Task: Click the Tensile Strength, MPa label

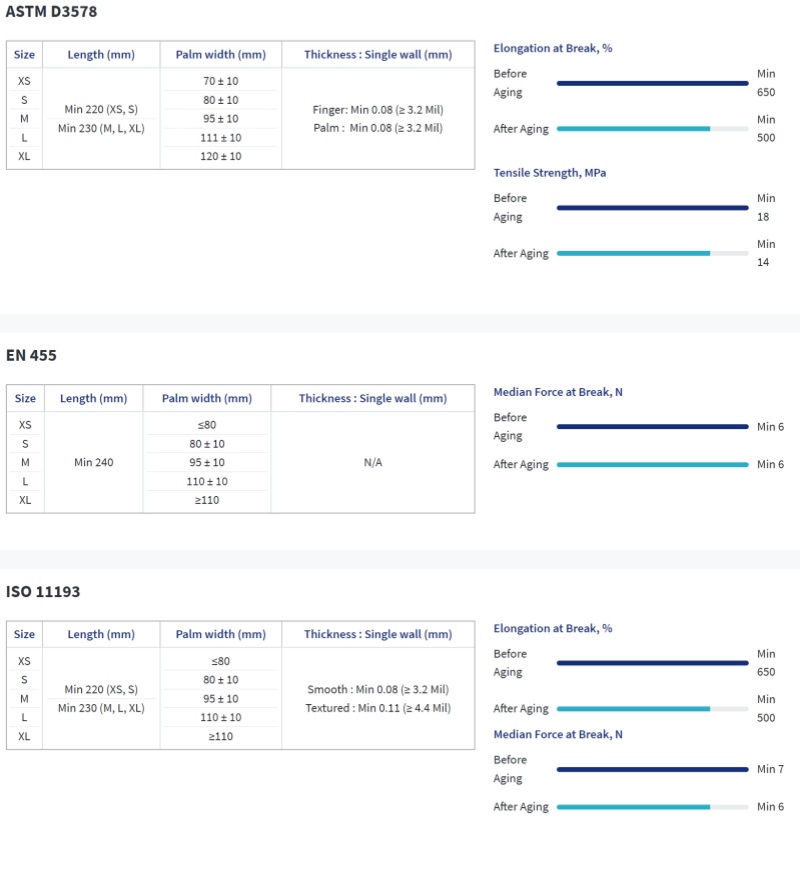Action: (549, 173)
